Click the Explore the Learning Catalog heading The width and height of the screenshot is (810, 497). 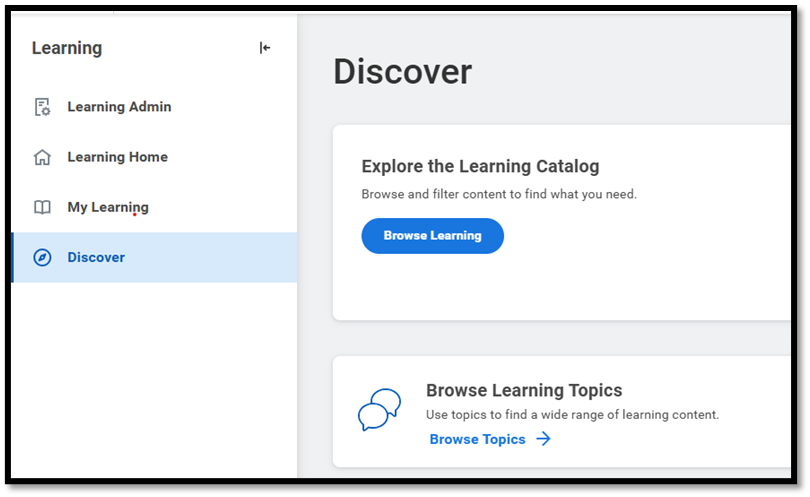(480, 166)
